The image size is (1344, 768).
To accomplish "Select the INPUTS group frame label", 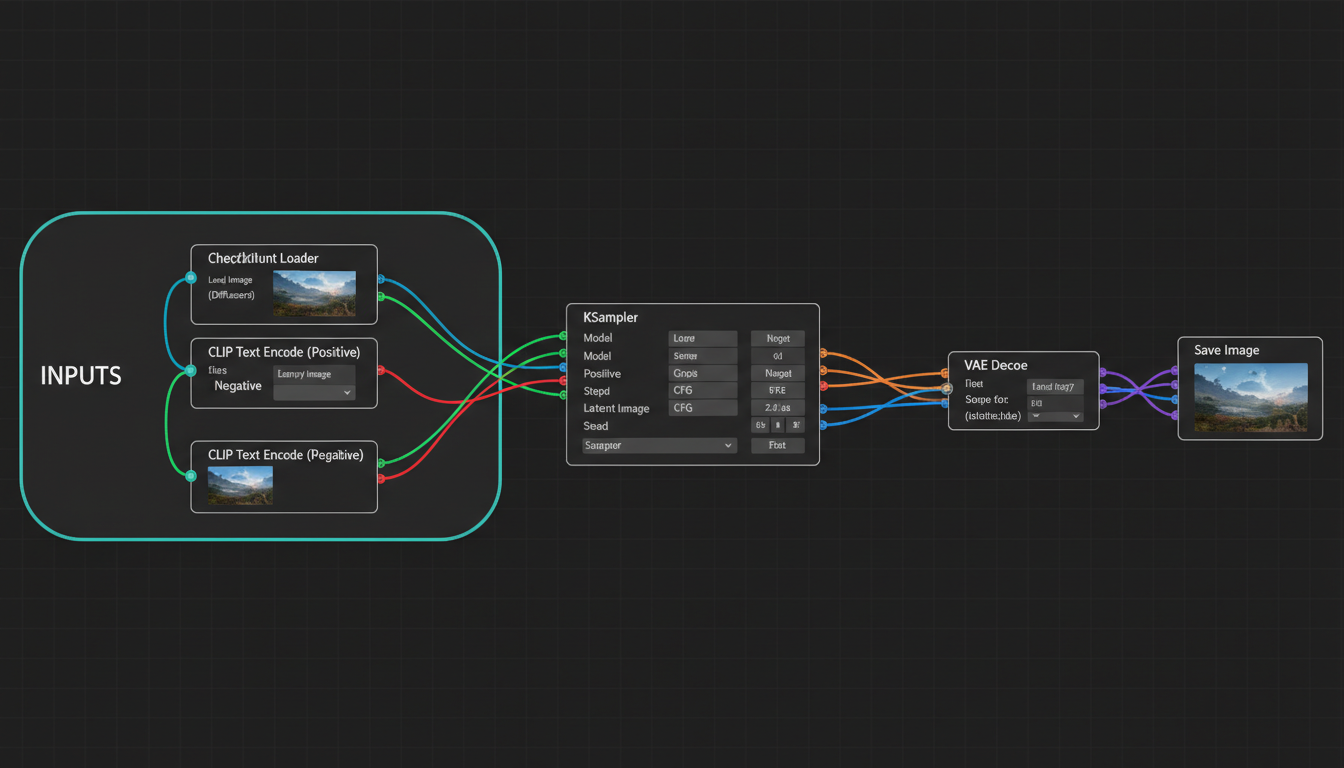I will (x=80, y=376).
